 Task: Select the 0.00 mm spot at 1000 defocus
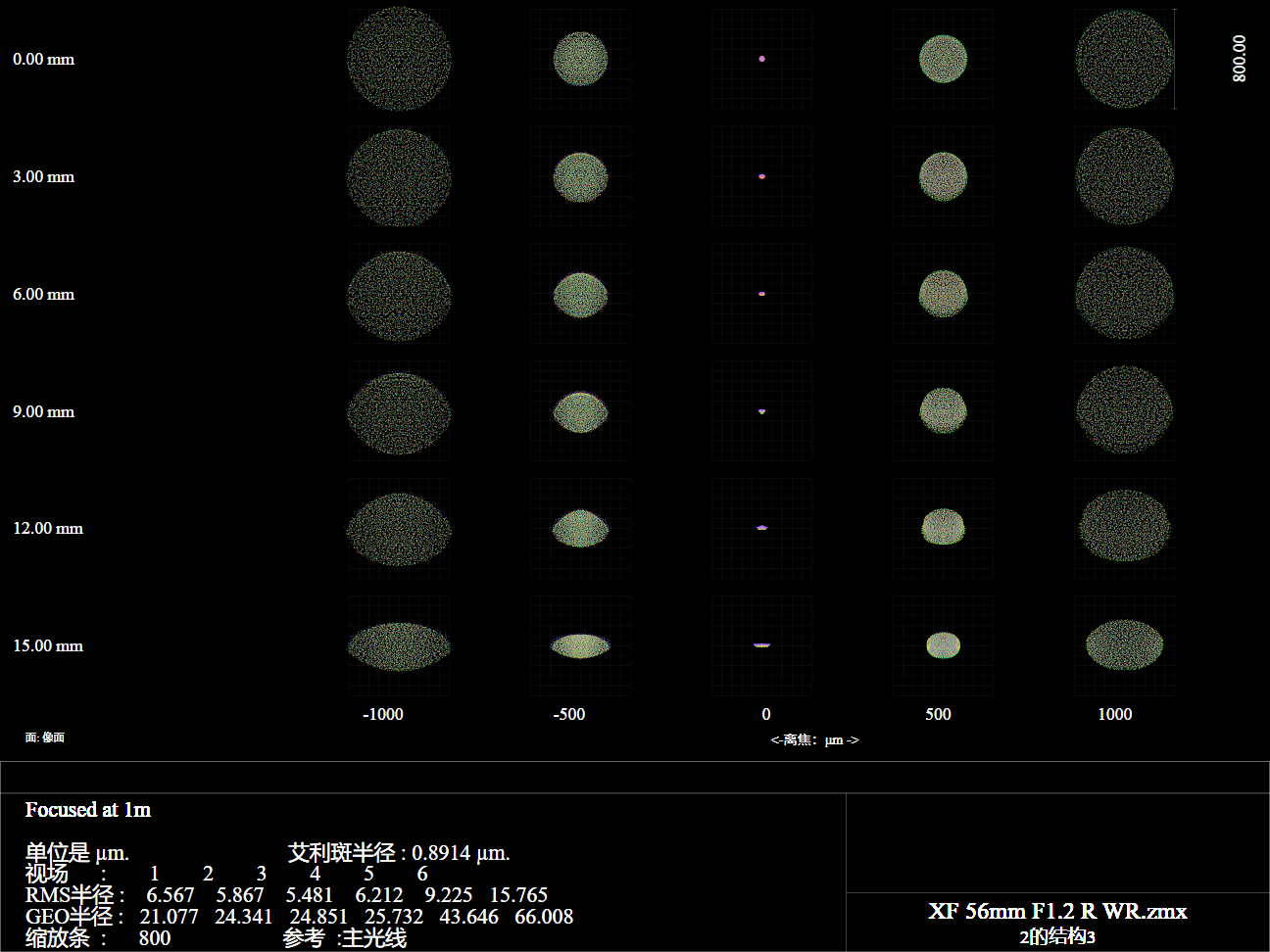[1124, 59]
